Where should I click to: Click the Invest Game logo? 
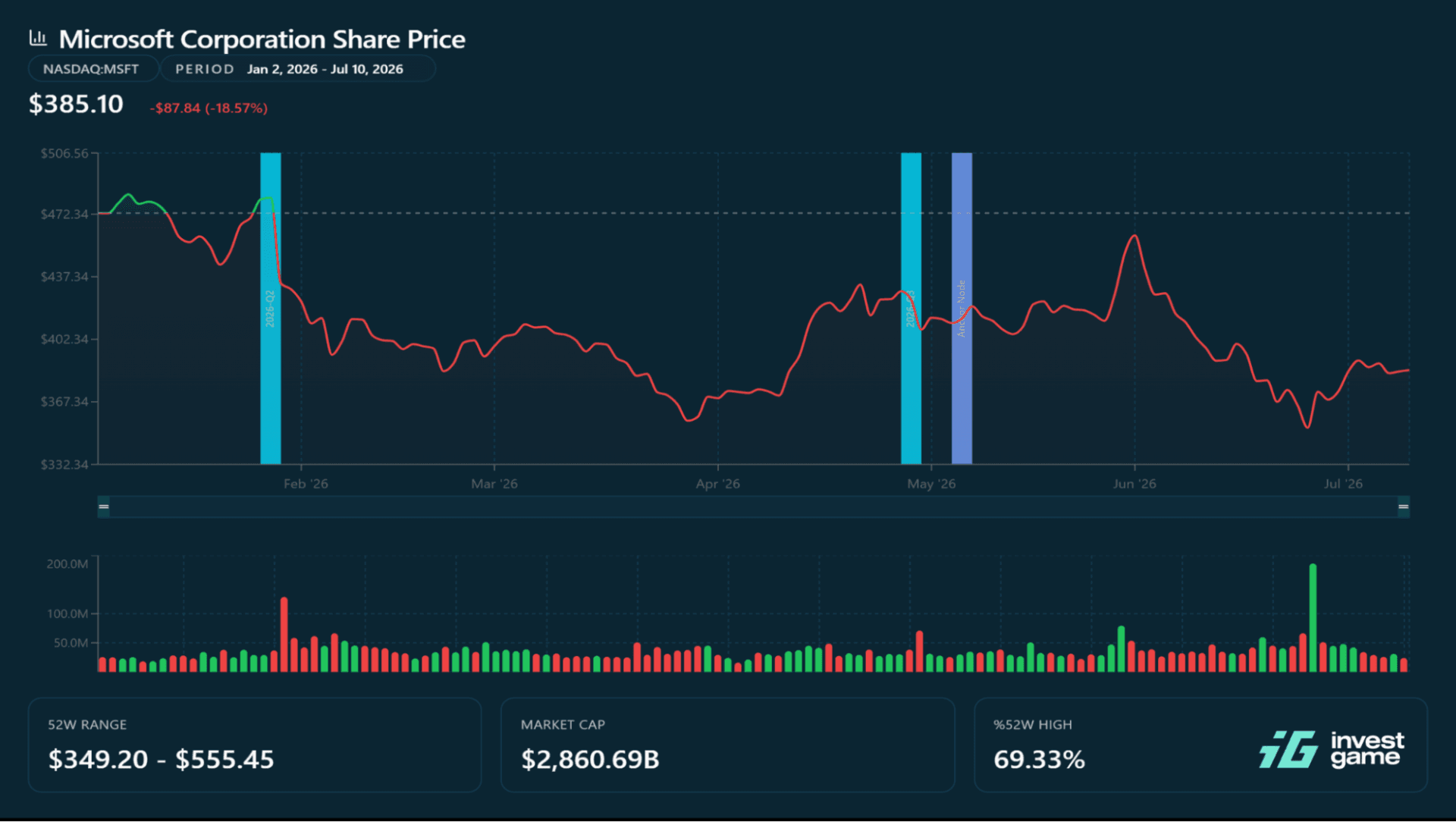[1332, 749]
